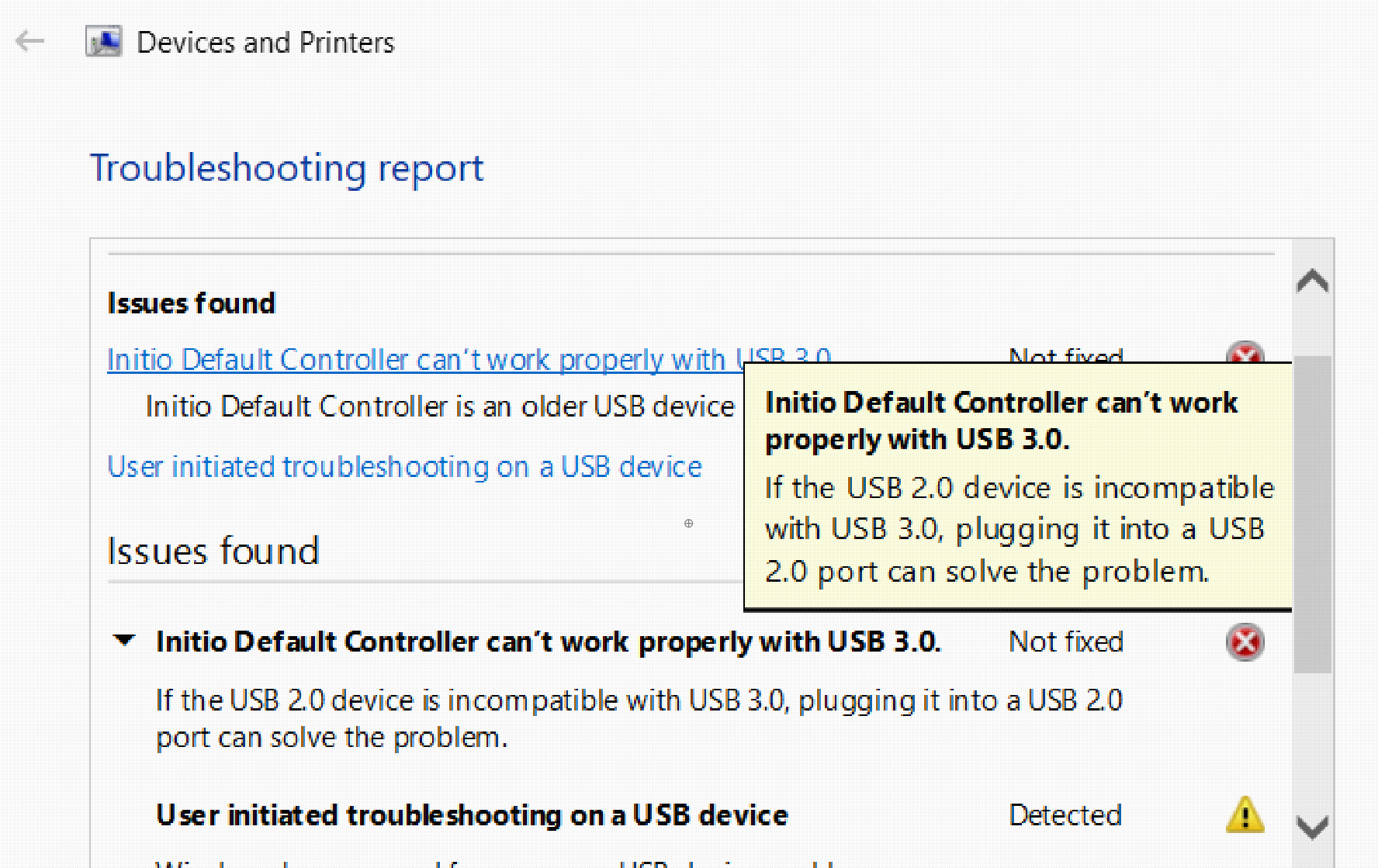This screenshot has height=868, width=1378.
Task: Click the partially hidden red error icon above the tooltip
Action: pos(1245,353)
